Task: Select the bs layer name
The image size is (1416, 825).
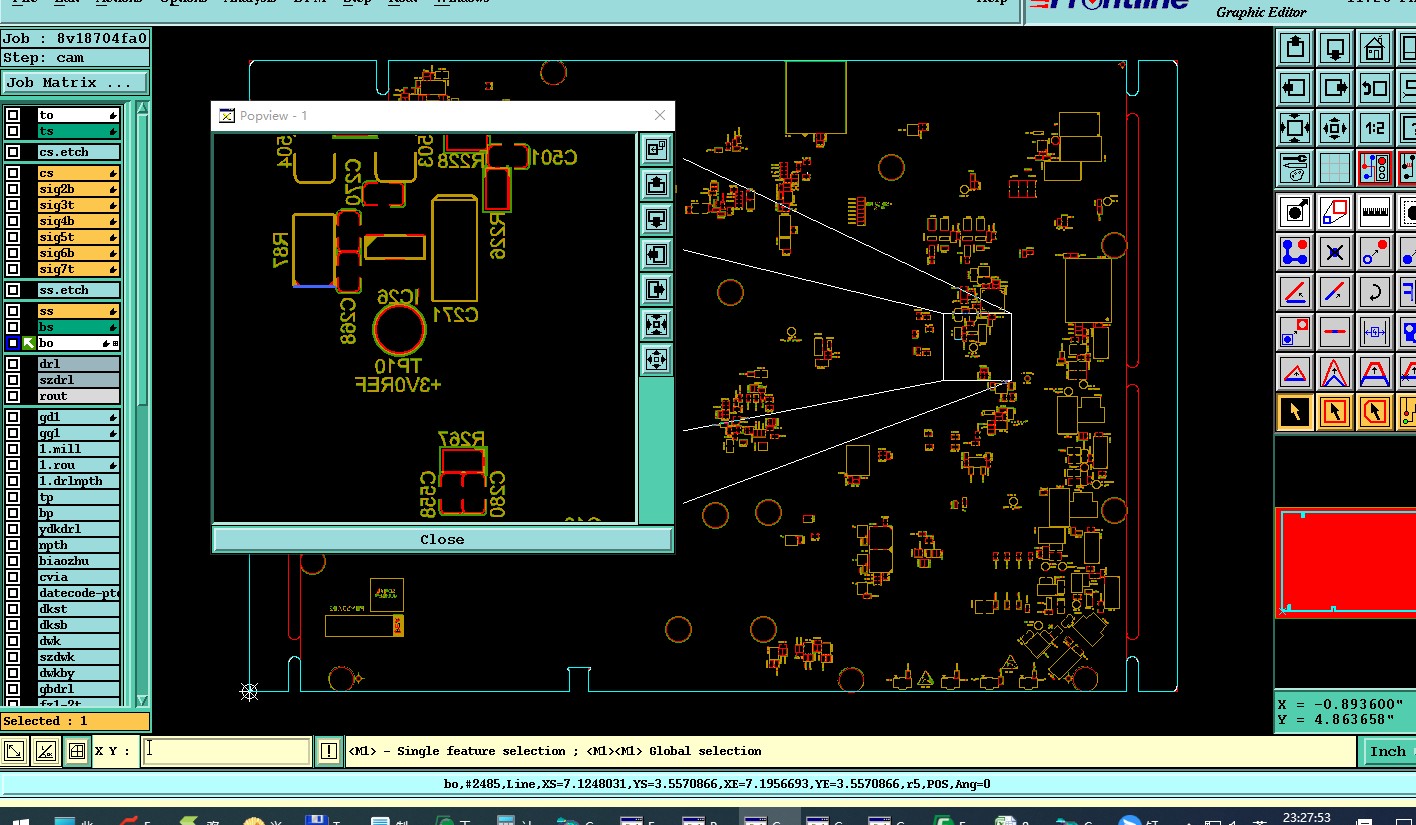Action: (x=78, y=327)
